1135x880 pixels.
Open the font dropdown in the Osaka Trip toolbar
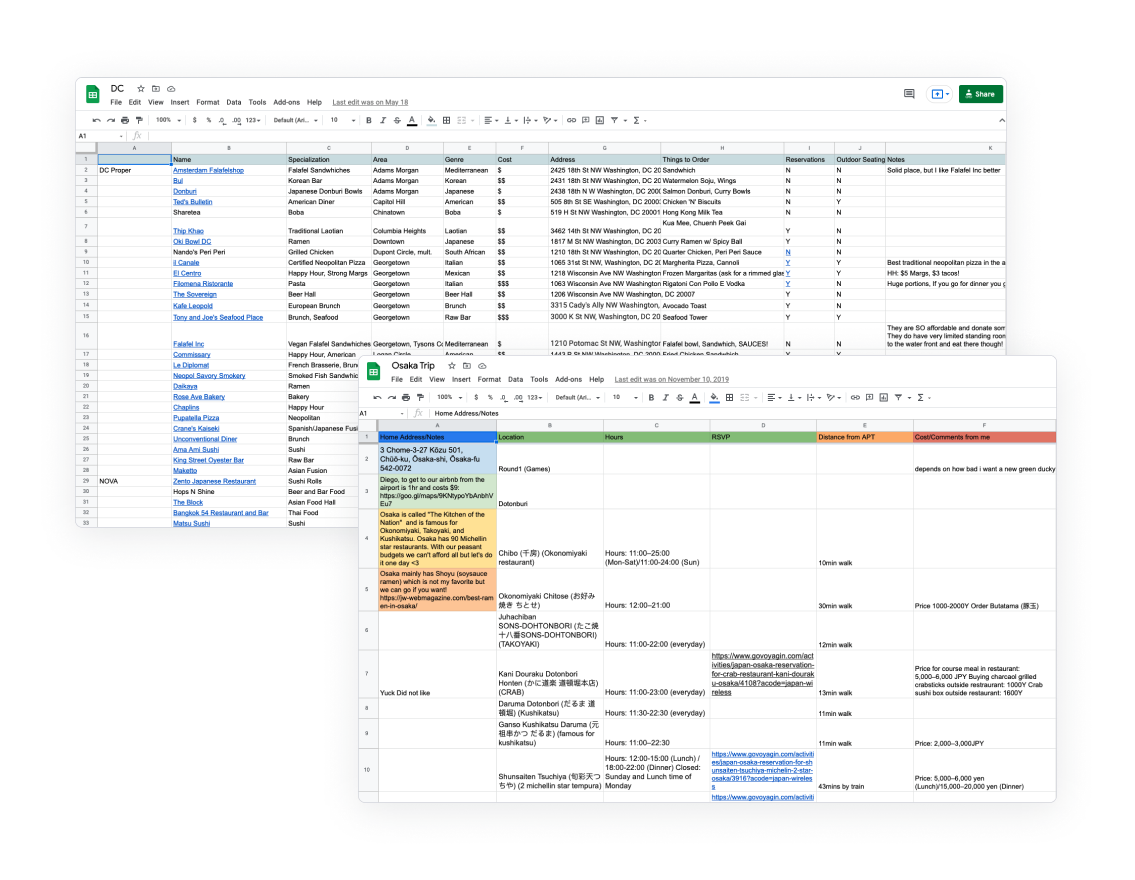(578, 397)
